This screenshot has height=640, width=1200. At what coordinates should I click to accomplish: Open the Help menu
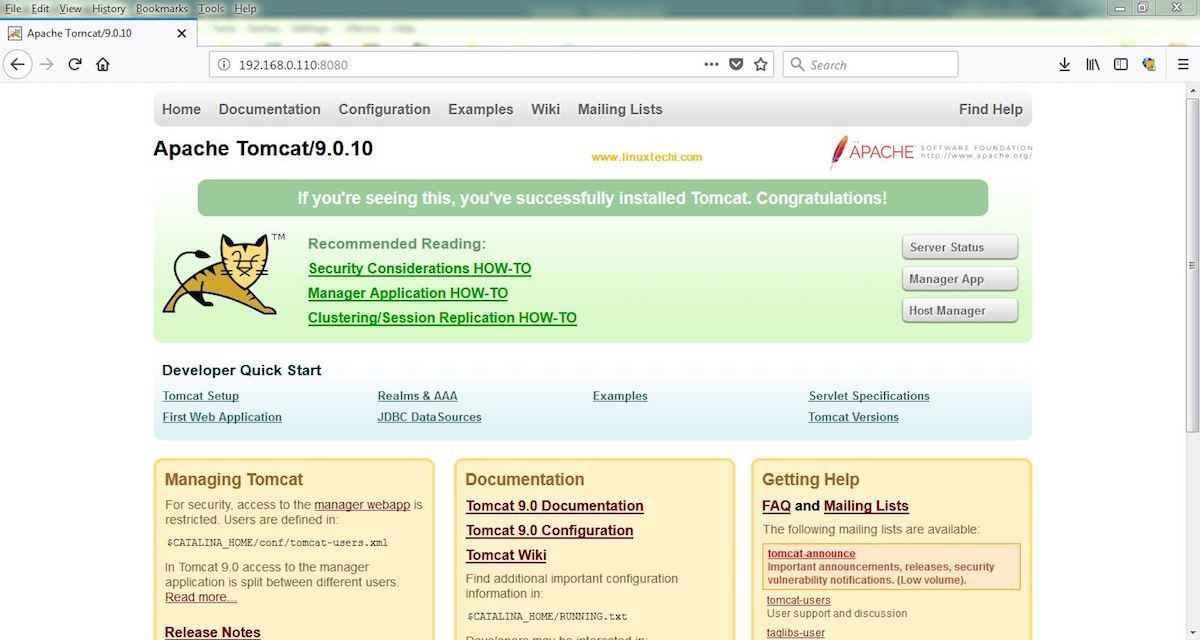(x=245, y=8)
